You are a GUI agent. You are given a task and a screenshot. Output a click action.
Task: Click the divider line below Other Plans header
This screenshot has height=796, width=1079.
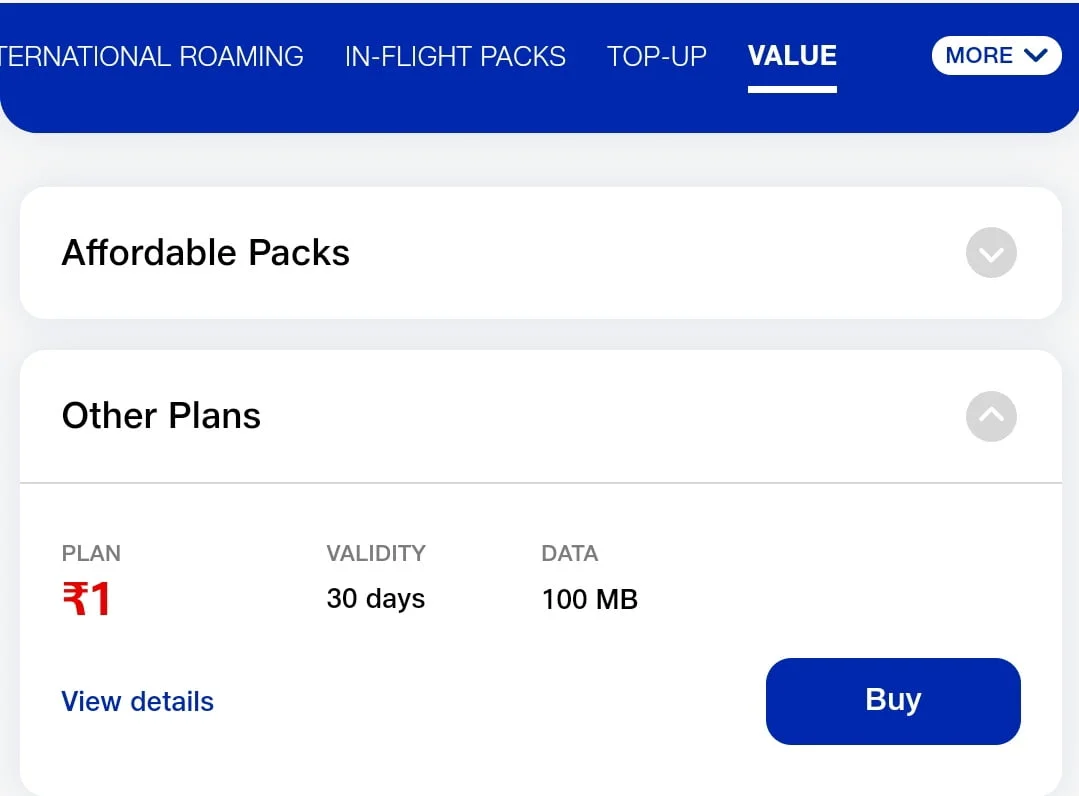541,483
